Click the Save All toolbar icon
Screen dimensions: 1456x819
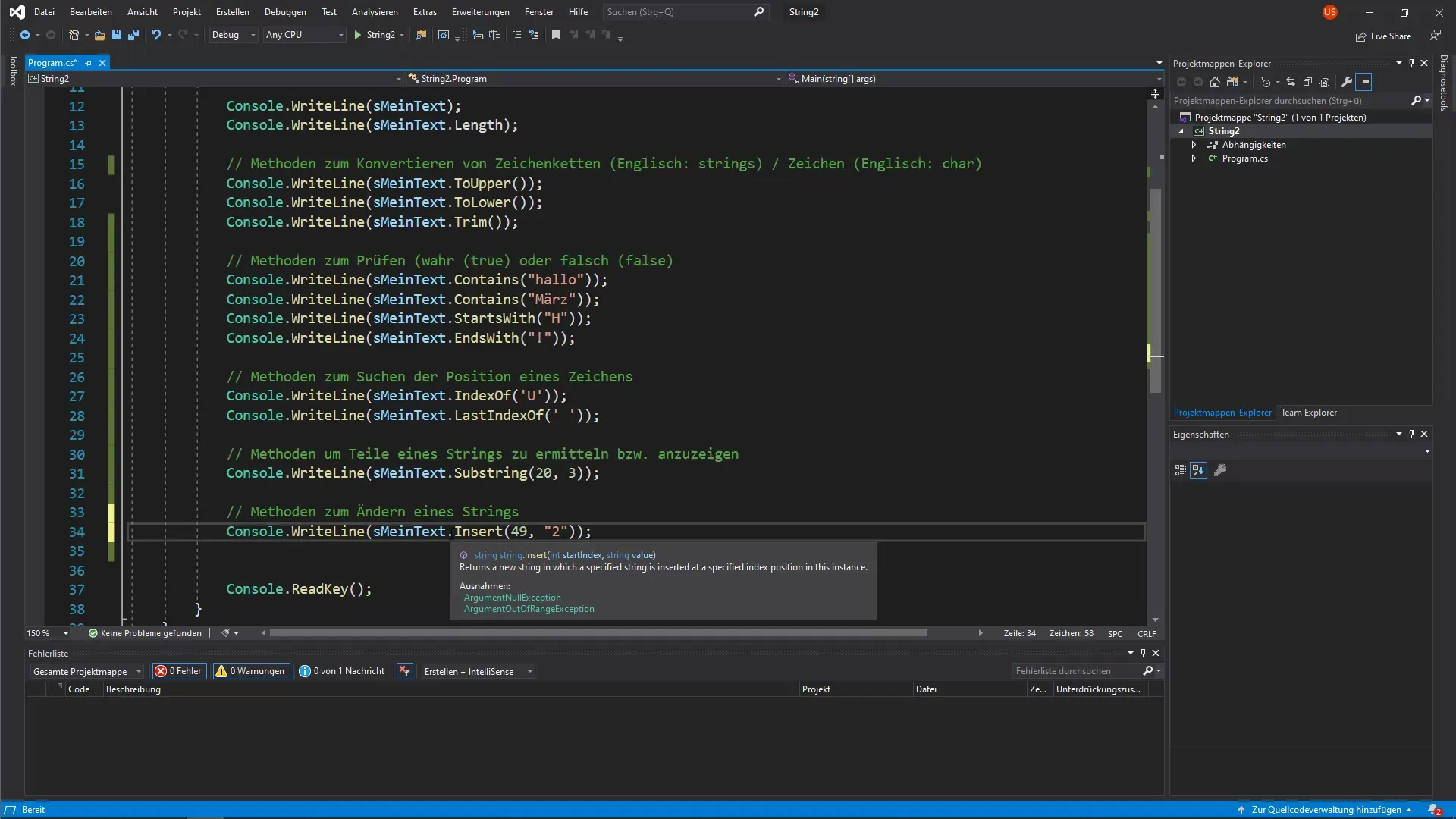pos(133,35)
